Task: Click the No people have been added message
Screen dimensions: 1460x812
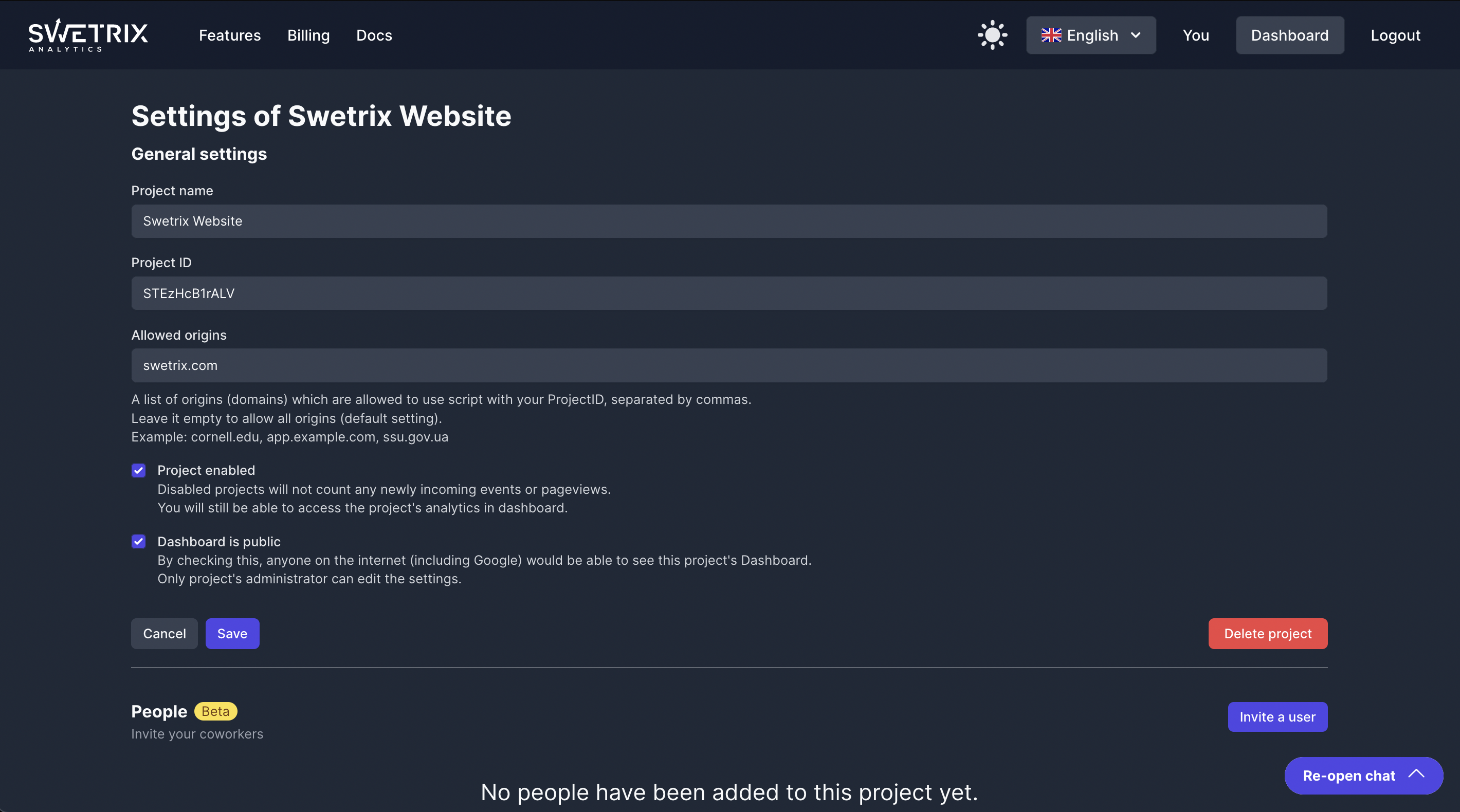Action: [x=729, y=792]
